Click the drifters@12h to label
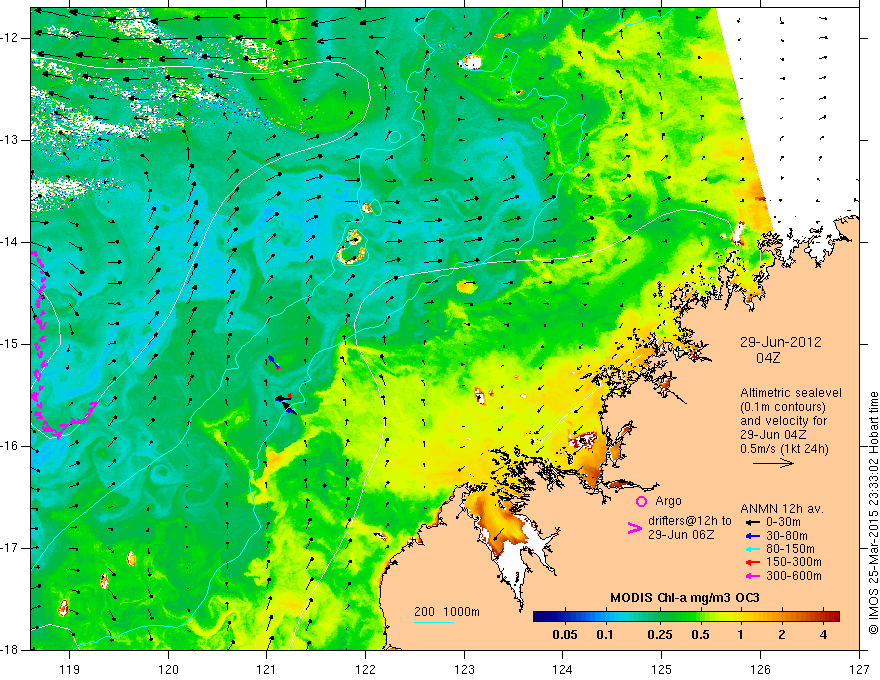Viewport: 880px width, 680px height. click(690, 521)
